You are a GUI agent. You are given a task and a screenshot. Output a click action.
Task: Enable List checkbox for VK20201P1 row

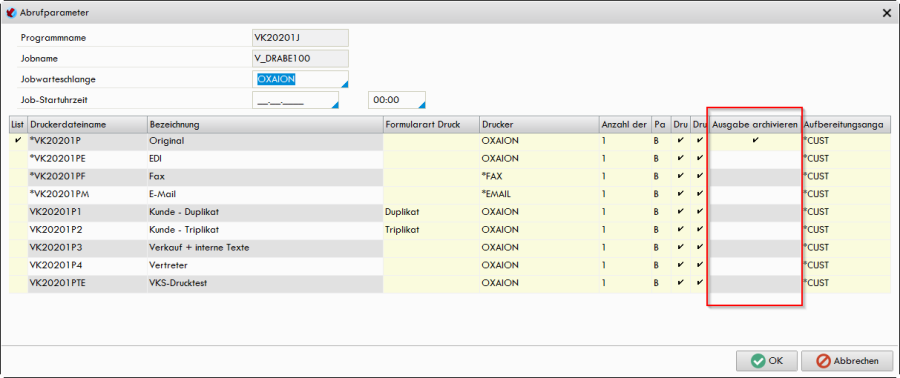(x=18, y=212)
